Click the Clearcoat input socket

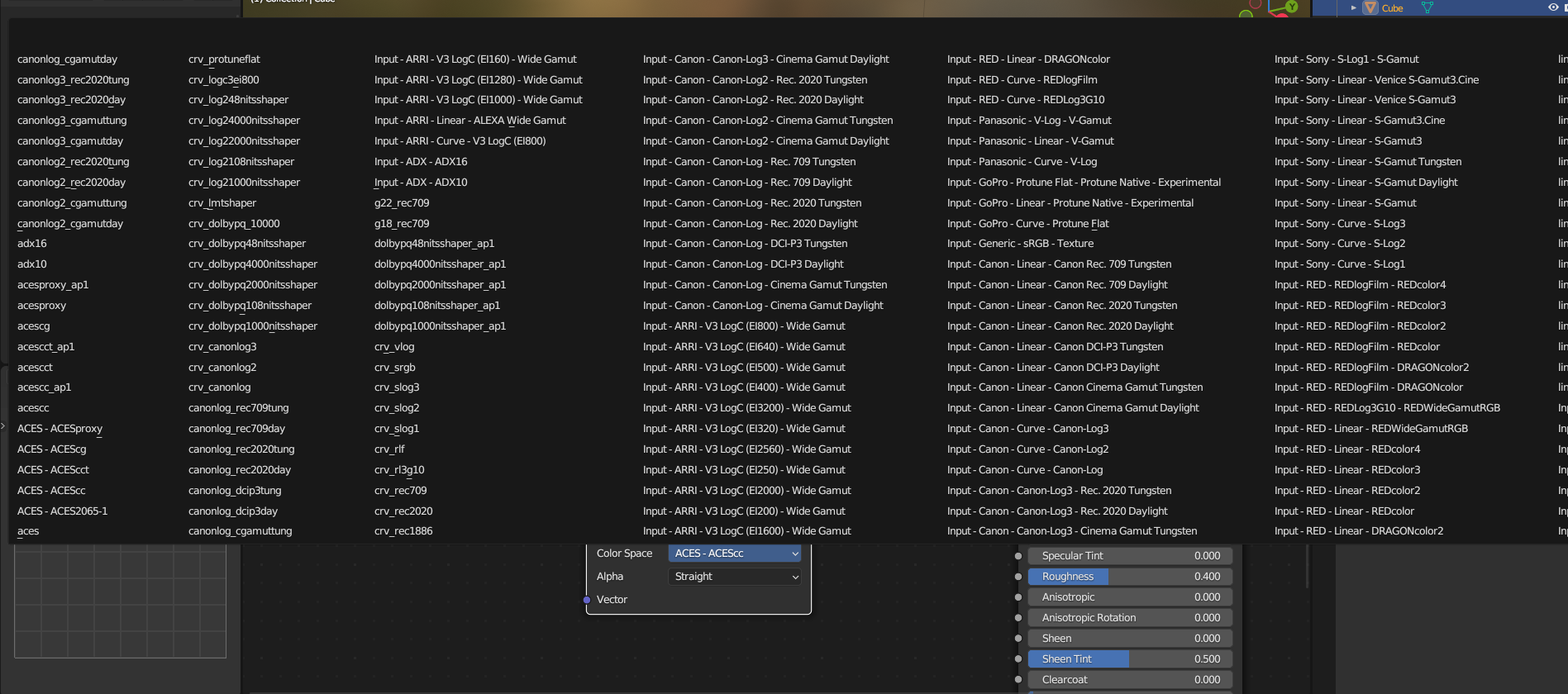coord(1018,680)
